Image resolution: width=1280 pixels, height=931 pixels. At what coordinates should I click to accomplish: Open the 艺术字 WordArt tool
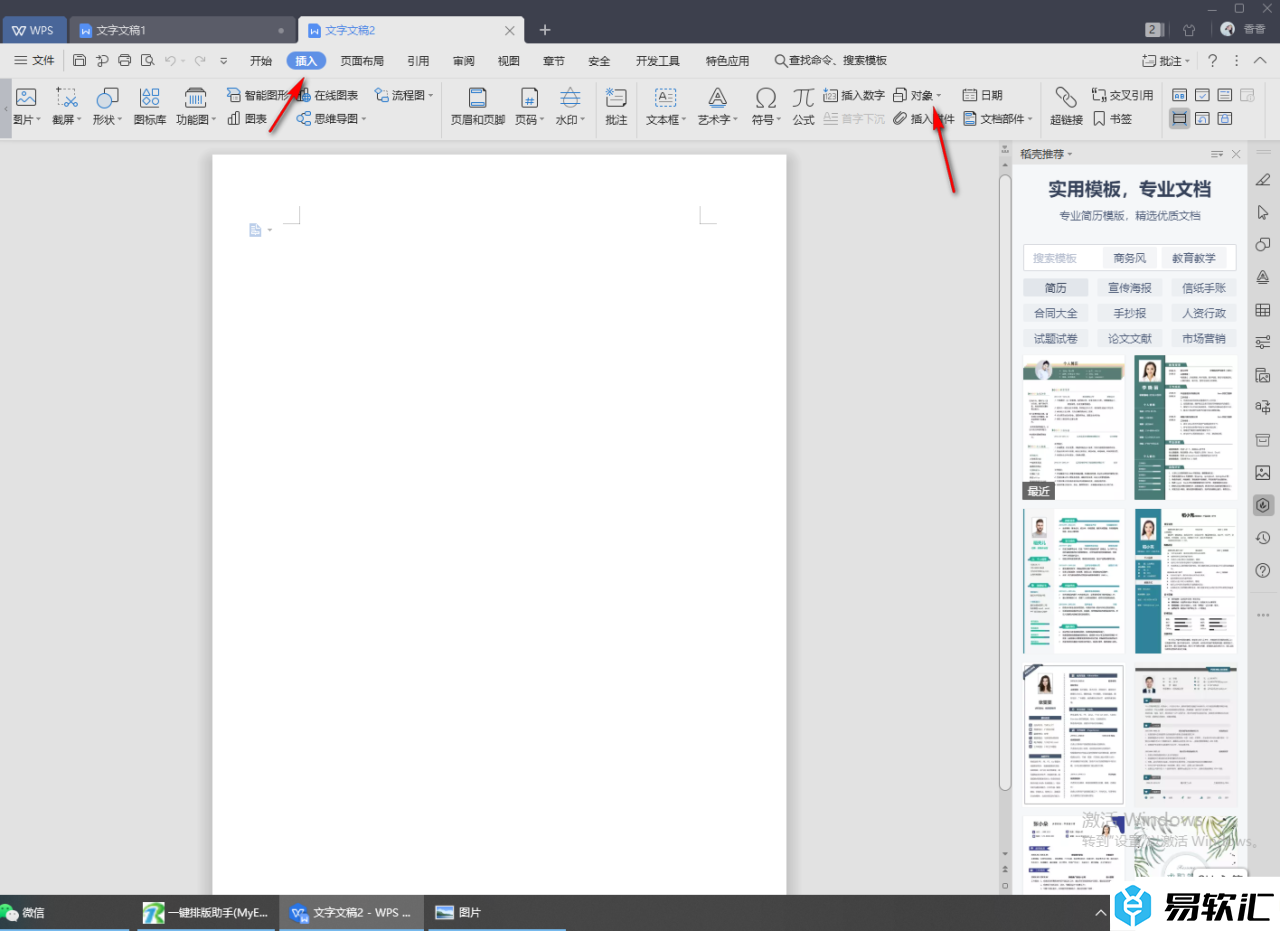(717, 98)
